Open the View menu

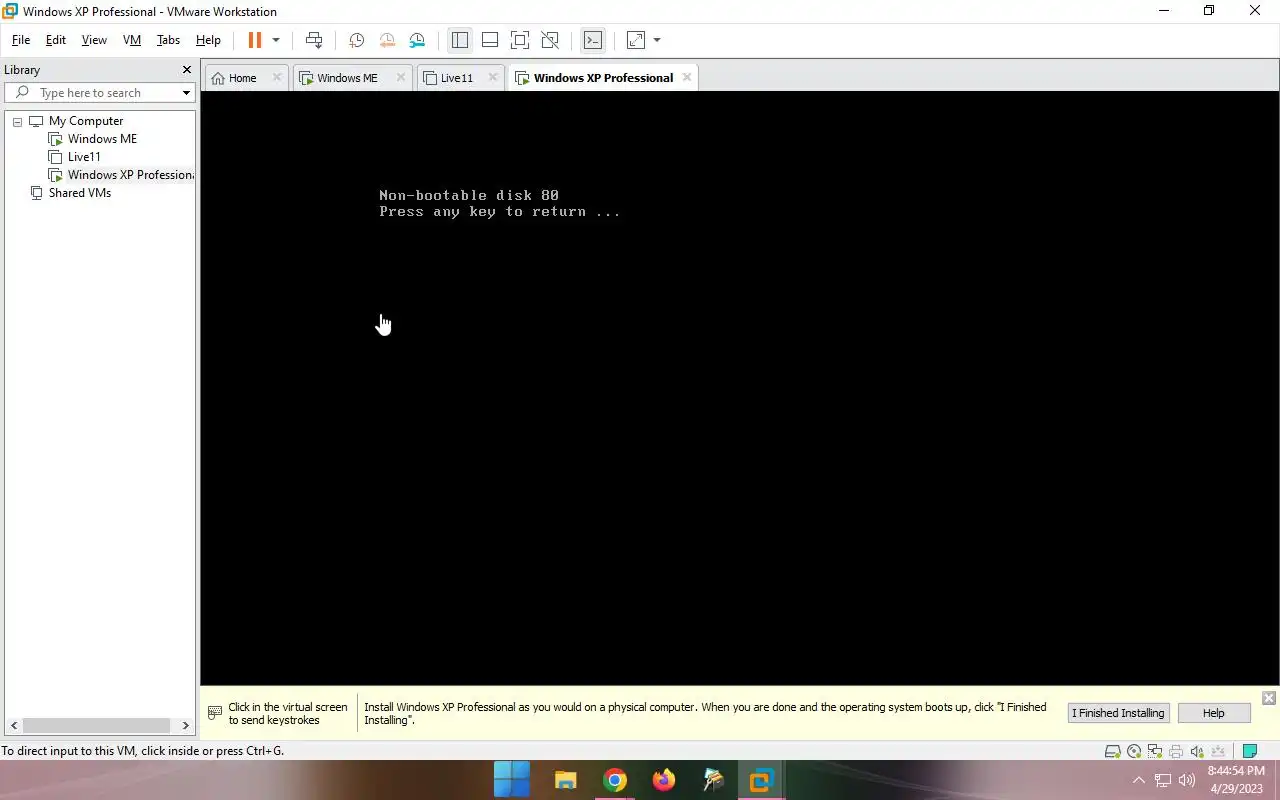pos(94,40)
